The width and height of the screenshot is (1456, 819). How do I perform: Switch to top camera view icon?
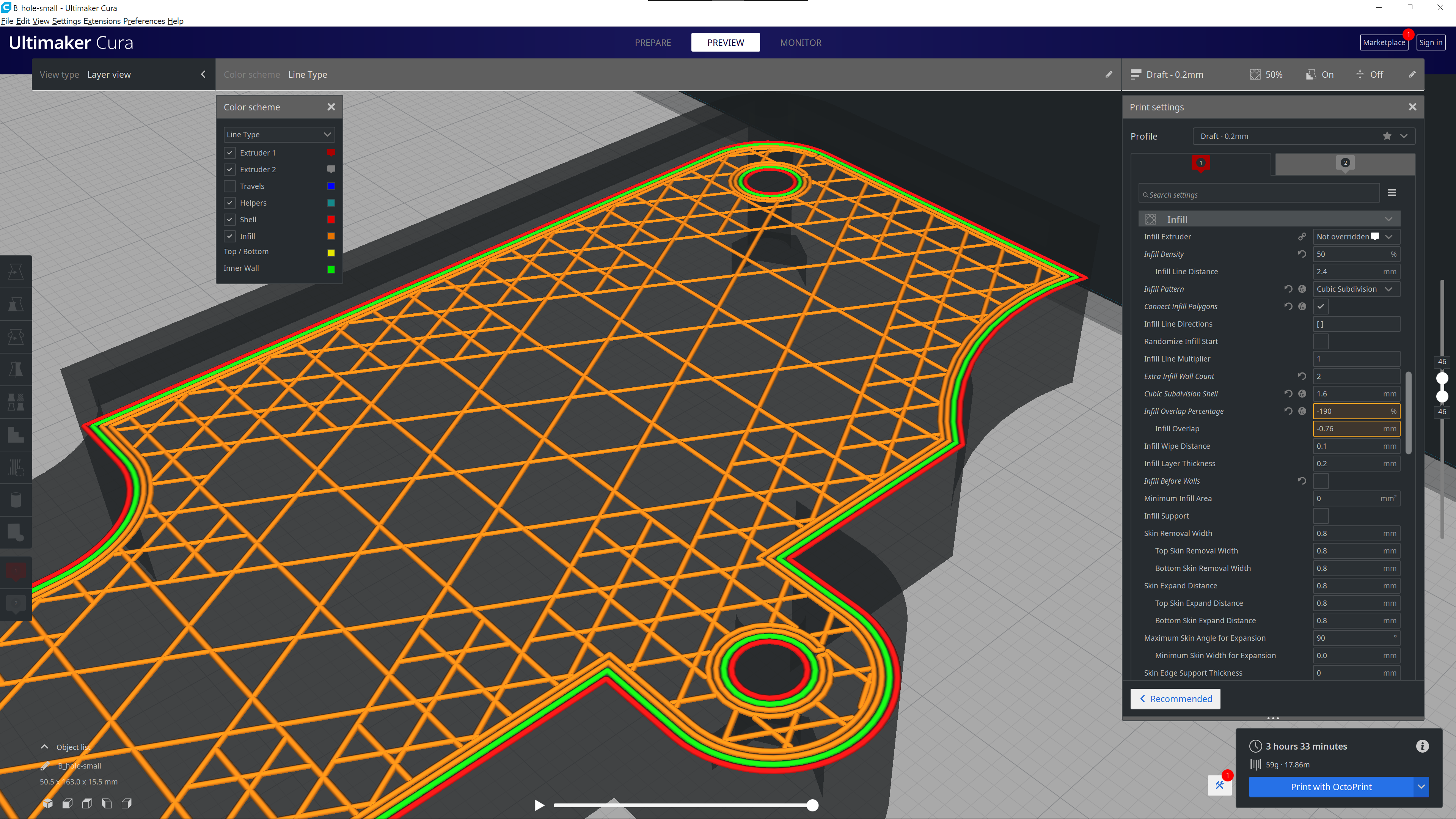point(87,803)
